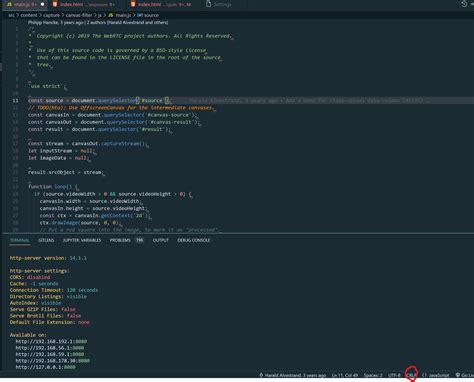Select 'js' folder in the breadcrumb path
Screen dimensions: 474x382
[99, 15]
